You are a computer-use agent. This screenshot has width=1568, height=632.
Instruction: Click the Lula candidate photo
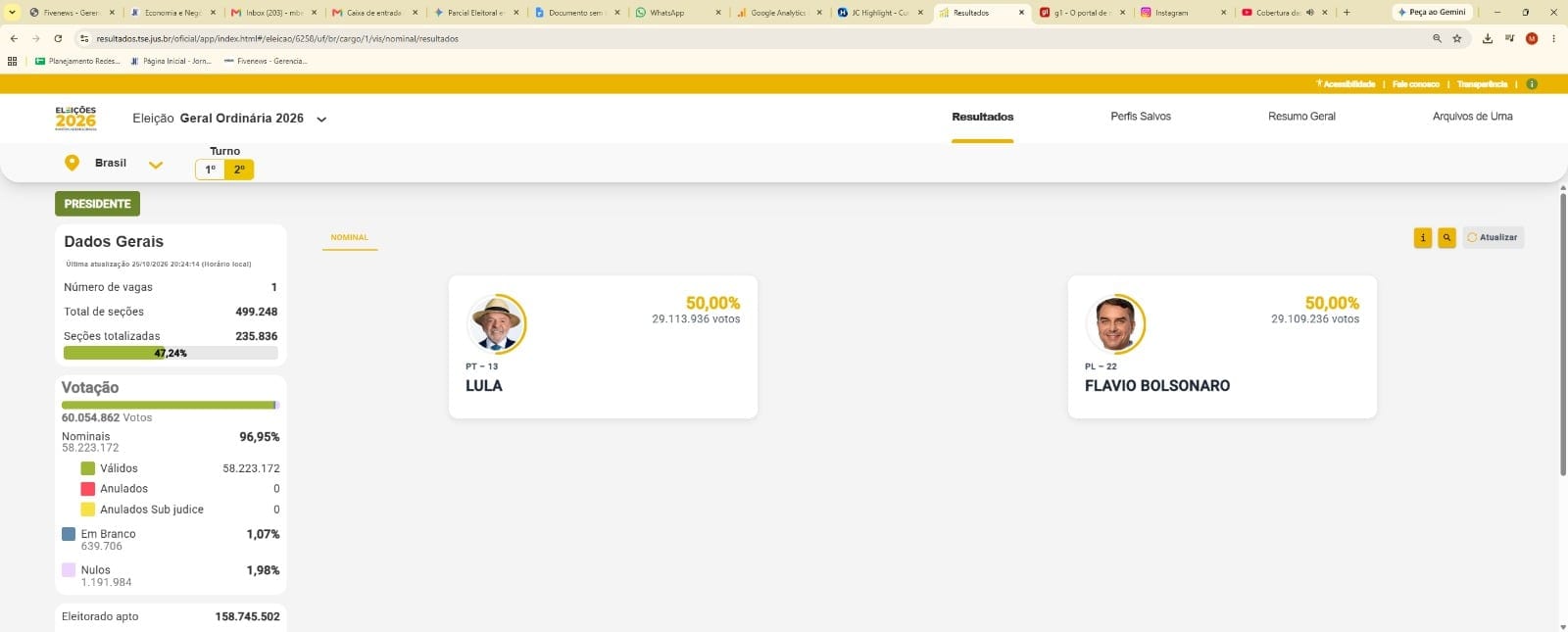point(496,323)
